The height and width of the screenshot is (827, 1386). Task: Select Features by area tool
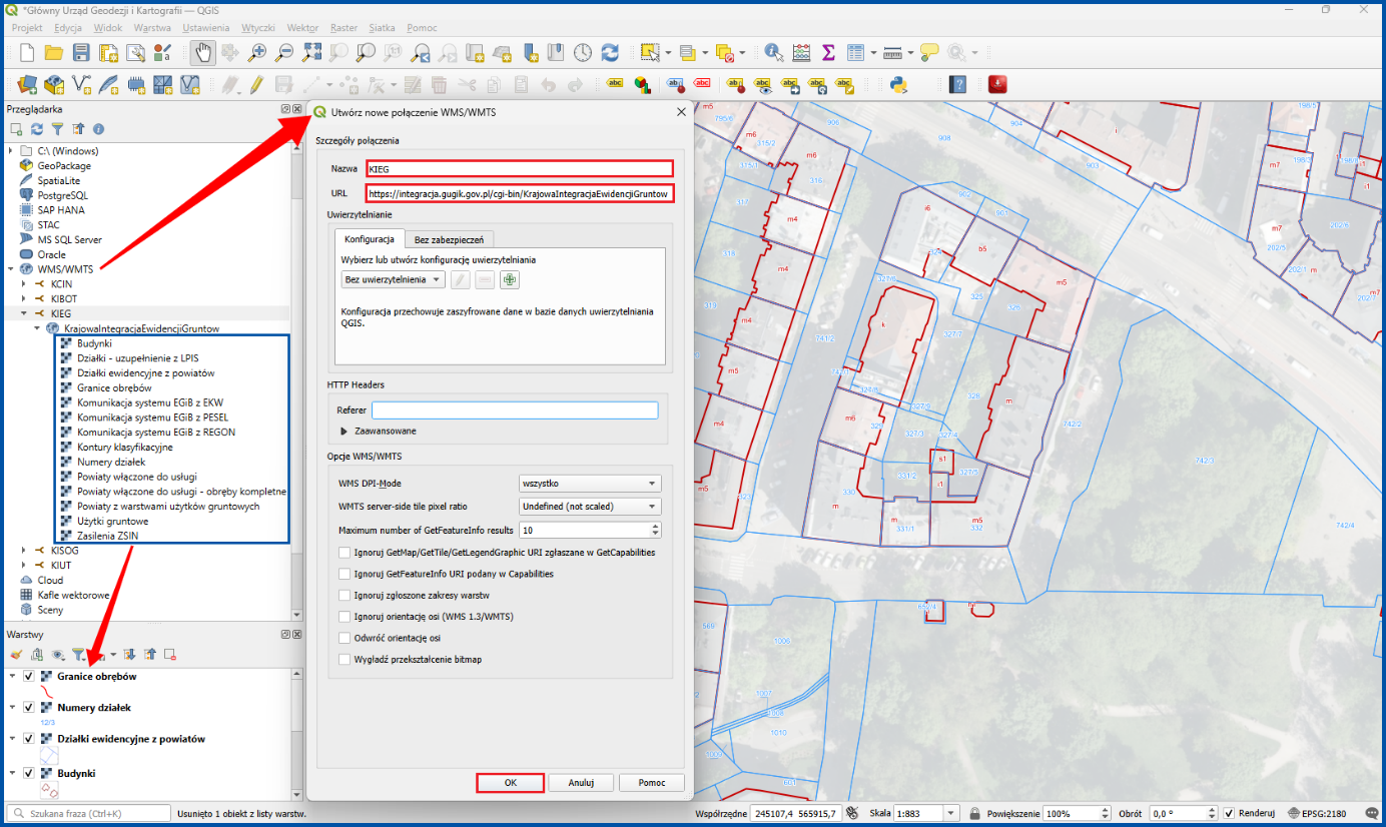coord(649,52)
